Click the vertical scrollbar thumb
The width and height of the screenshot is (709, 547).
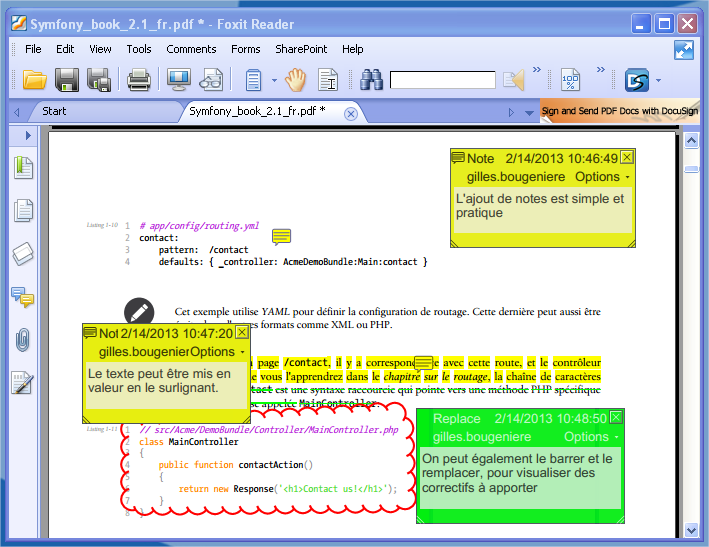pos(691,170)
